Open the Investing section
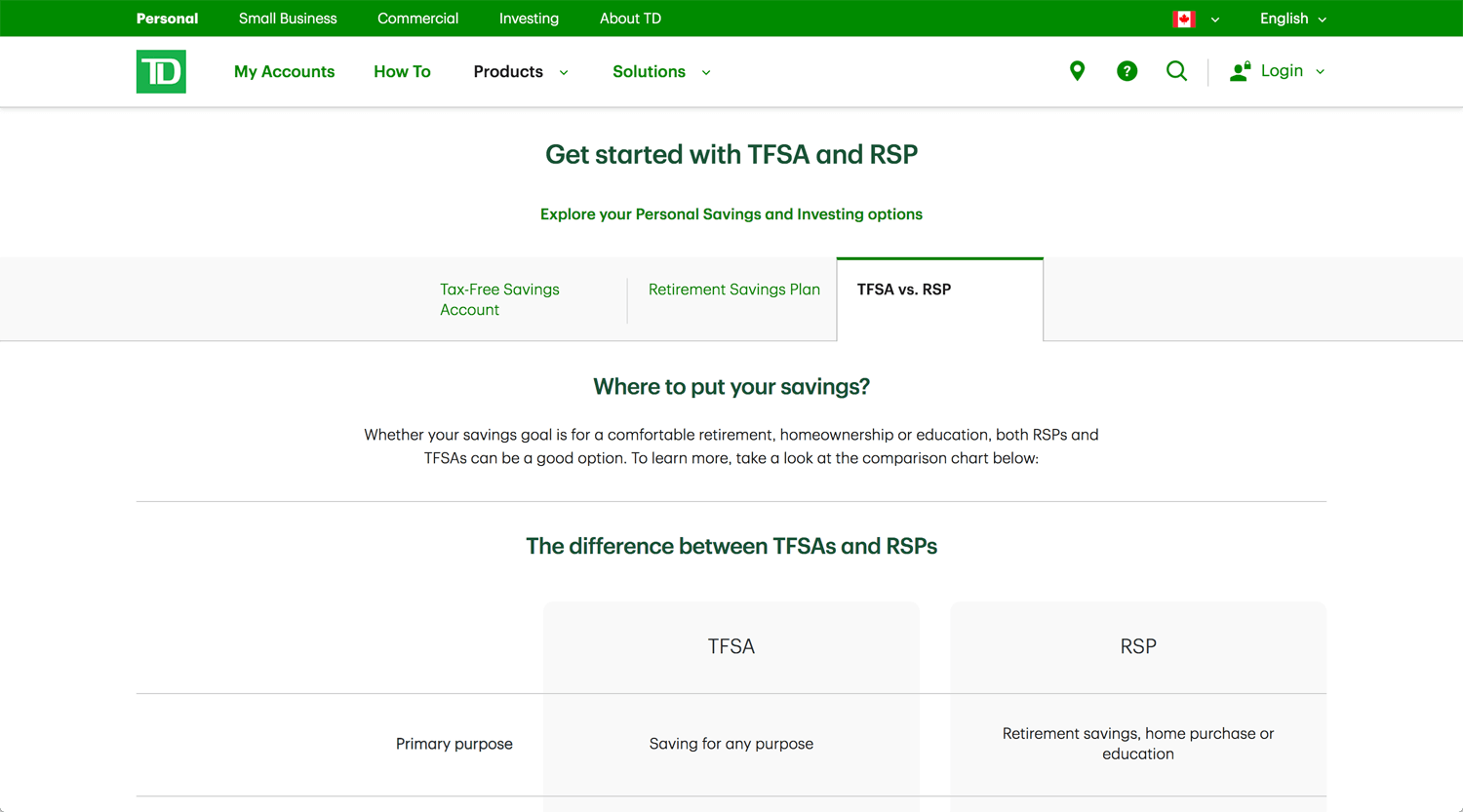This screenshot has height=812, width=1463. pyautogui.click(x=529, y=19)
